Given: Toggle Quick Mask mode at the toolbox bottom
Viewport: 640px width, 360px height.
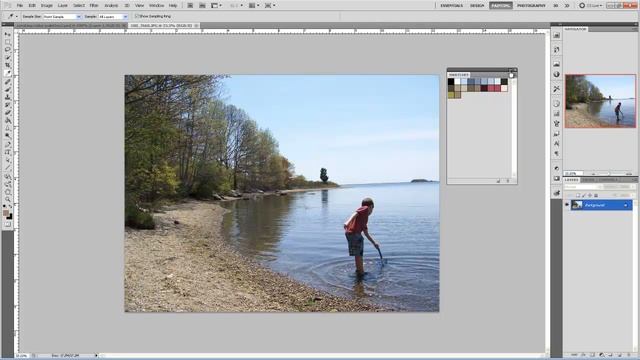Looking at the screenshot, I should (8, 224).
